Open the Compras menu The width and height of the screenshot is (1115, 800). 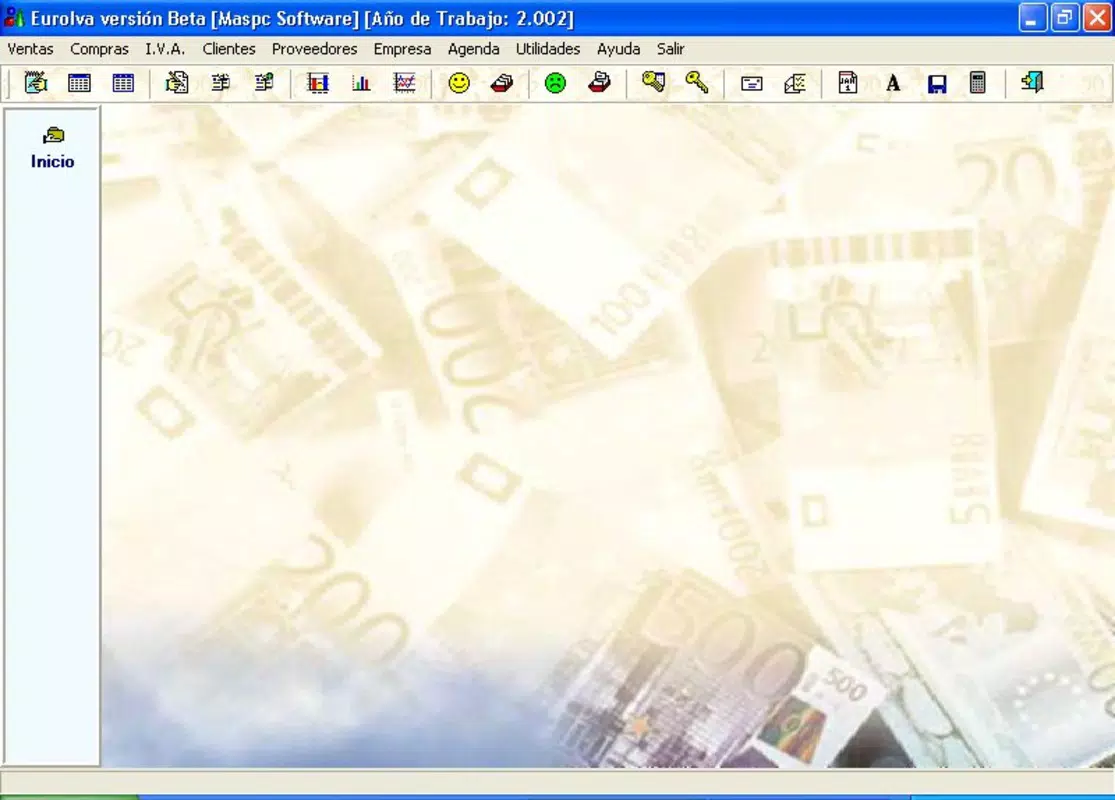99,49
